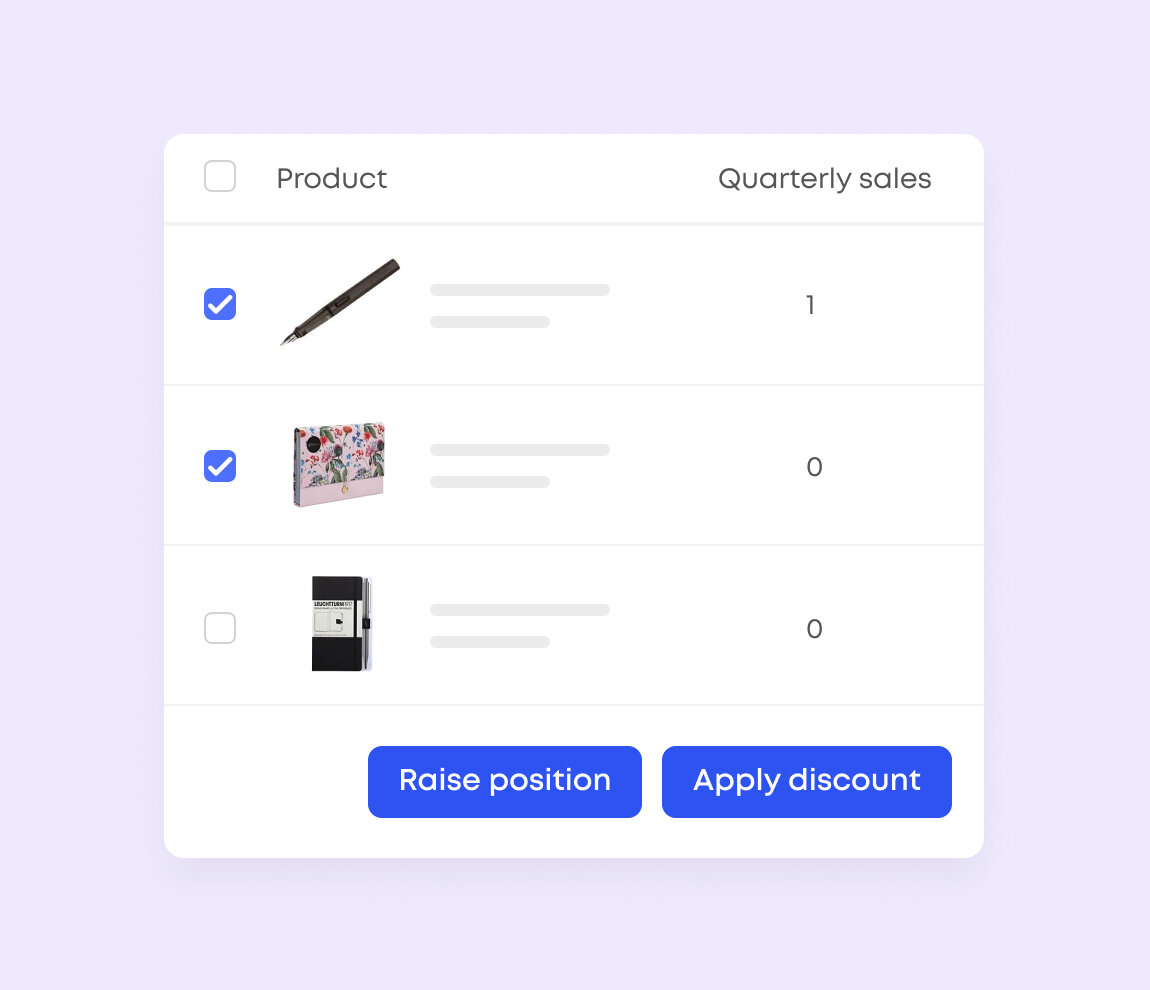This screenshot has width=1150, height=990.
Task: Select the fountain pen's quarterly sales value 1
Action: tap(810, 304)
